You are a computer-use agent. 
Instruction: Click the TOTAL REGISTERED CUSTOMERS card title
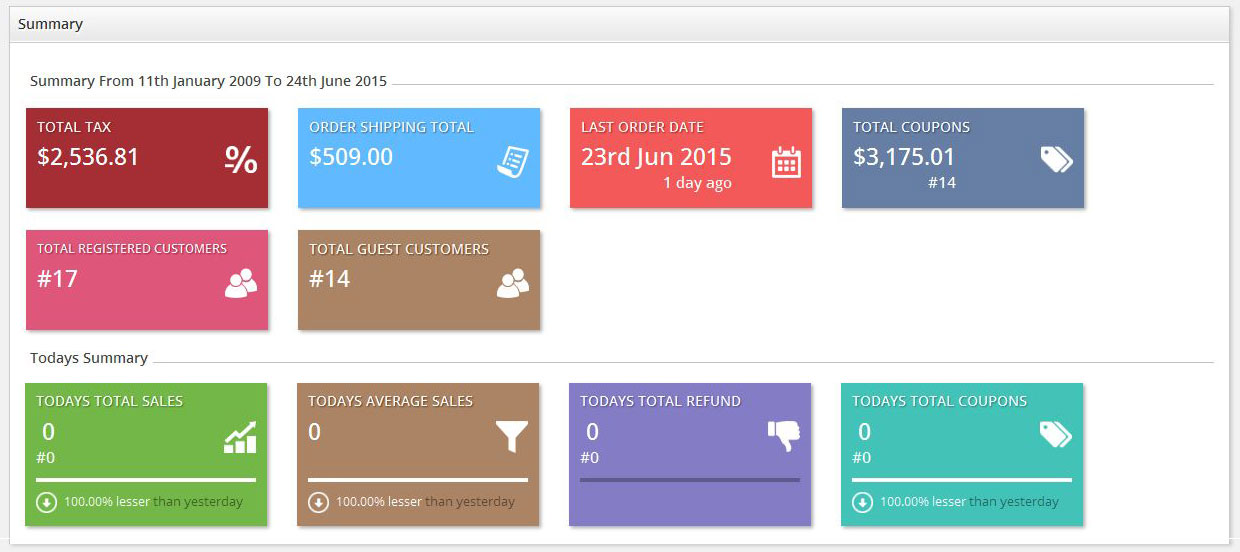132,249
